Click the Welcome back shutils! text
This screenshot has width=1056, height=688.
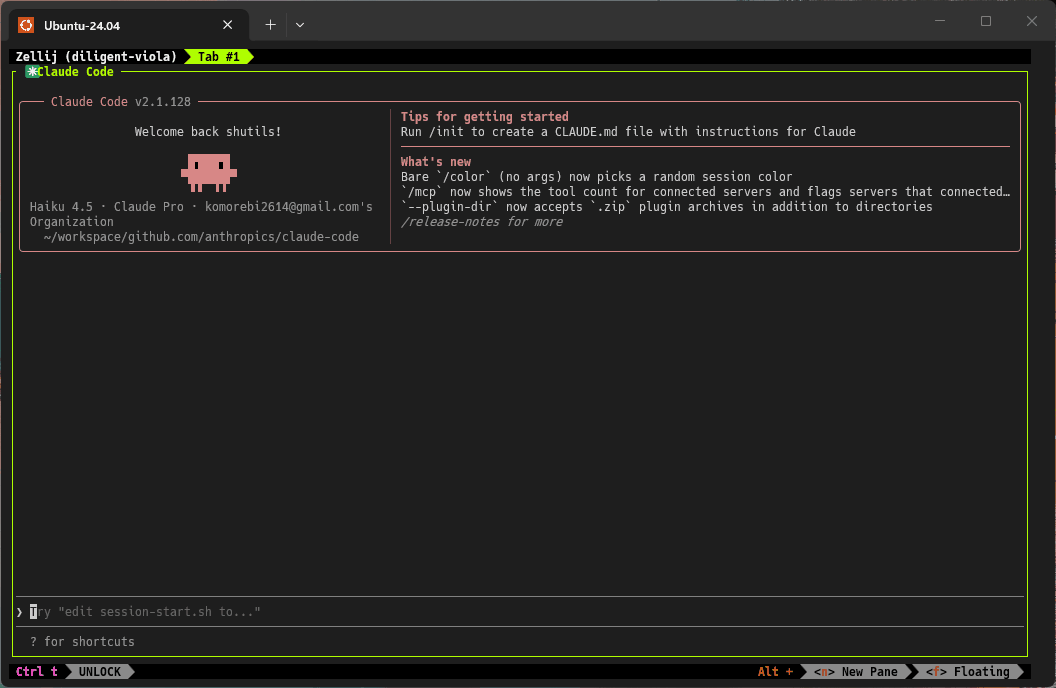pos(207,132)
